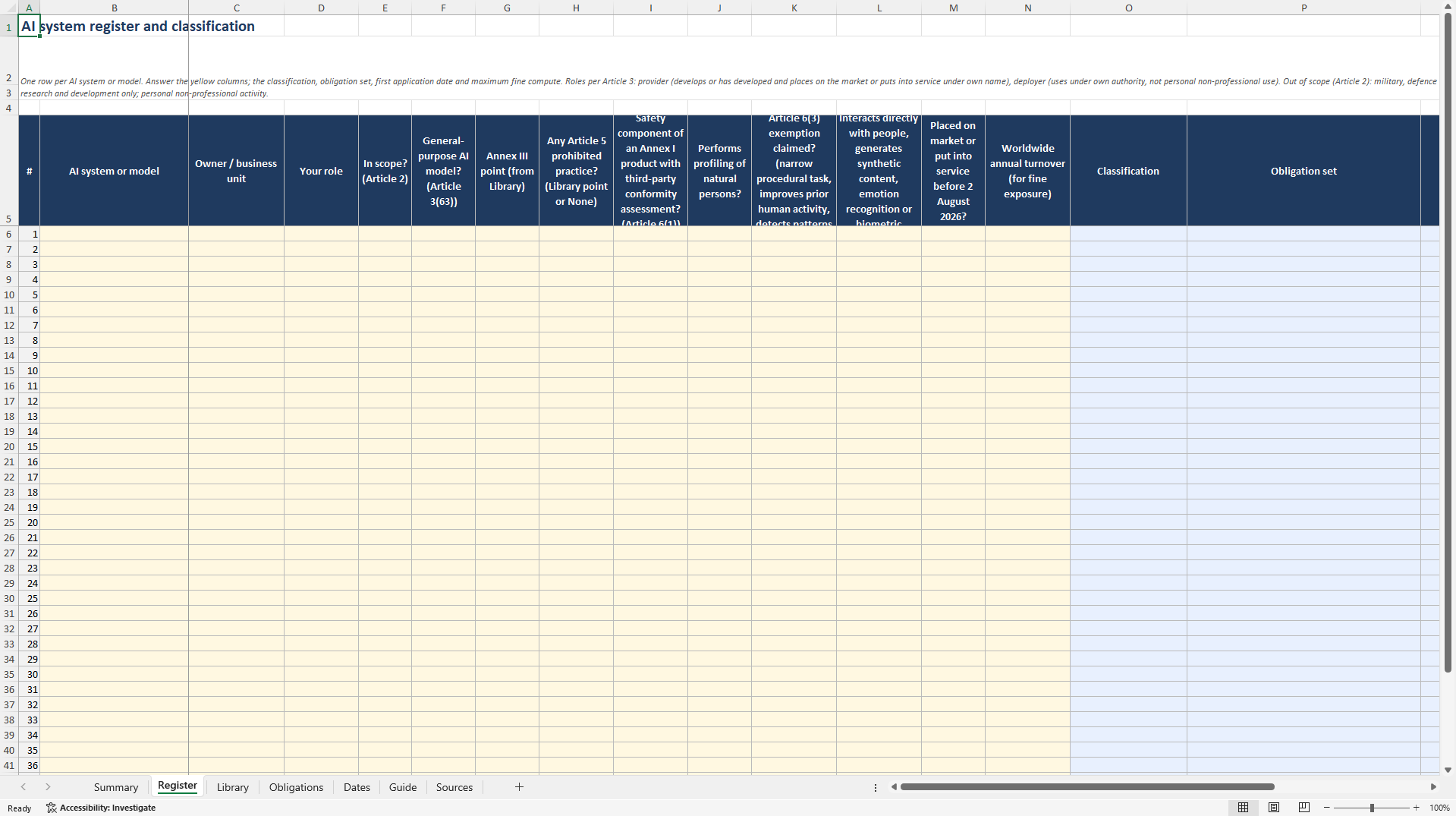Click the 'Obligation set' header cell
1456x816 pixels.
1303,171
